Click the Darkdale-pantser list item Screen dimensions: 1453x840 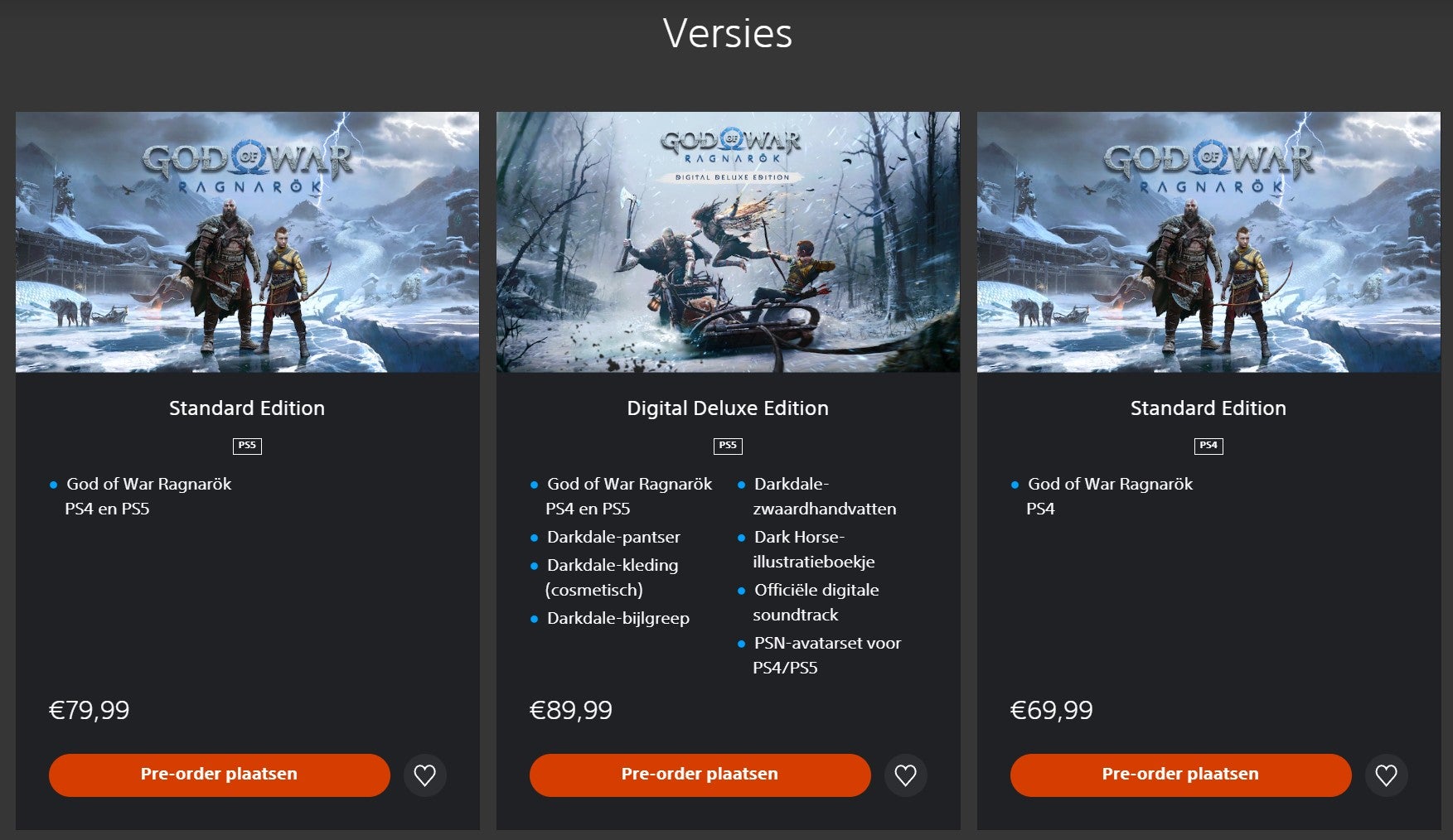(613, 537)
